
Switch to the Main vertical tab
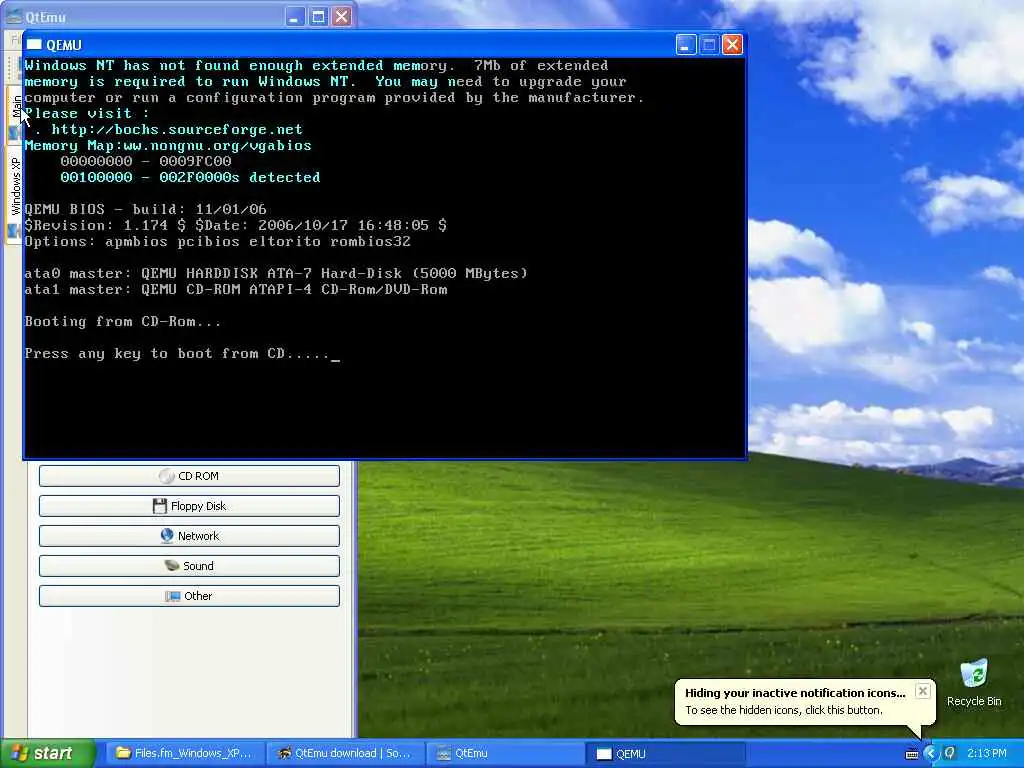[x=16, y=115]
